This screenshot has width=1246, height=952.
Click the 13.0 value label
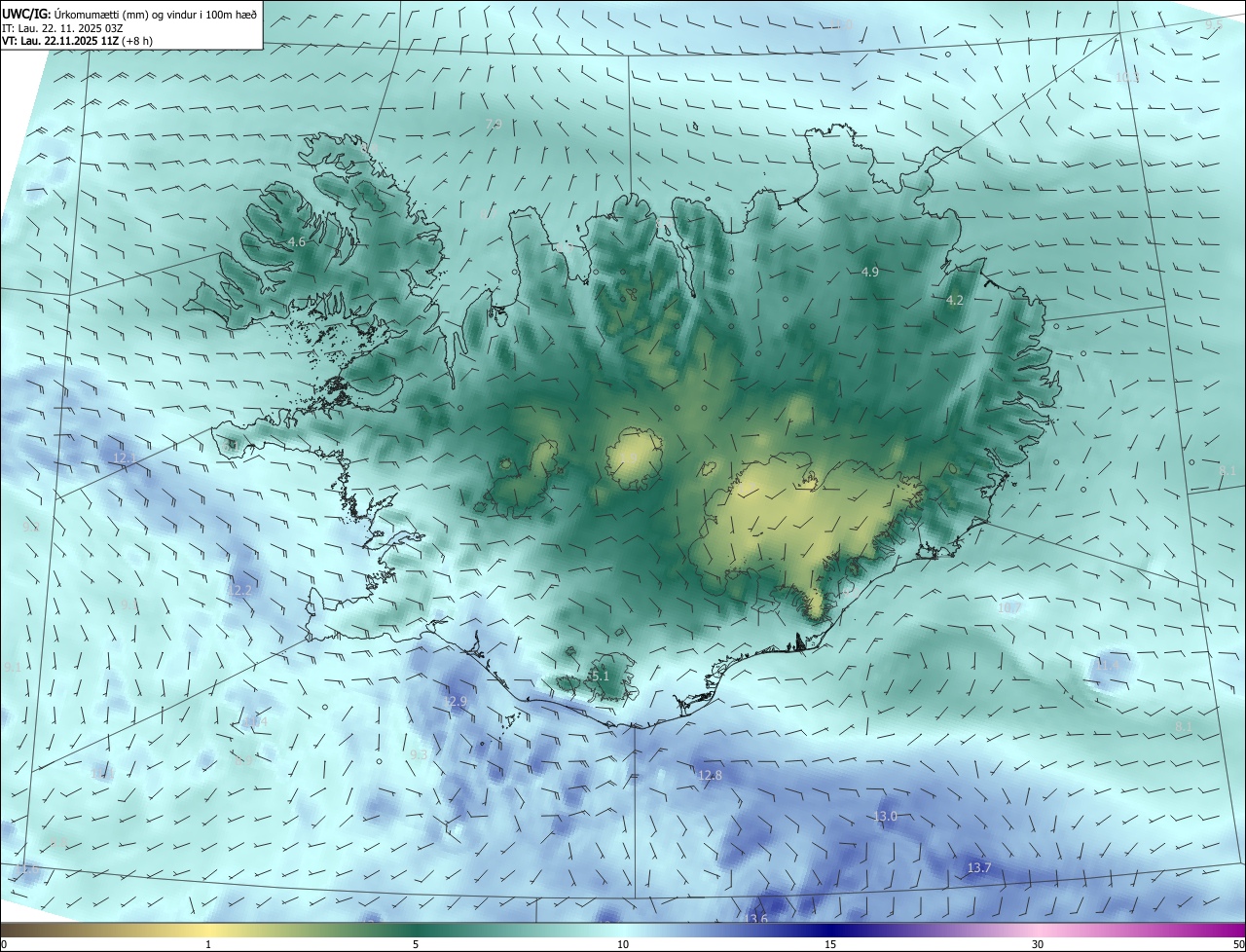(x=885, y=817)
